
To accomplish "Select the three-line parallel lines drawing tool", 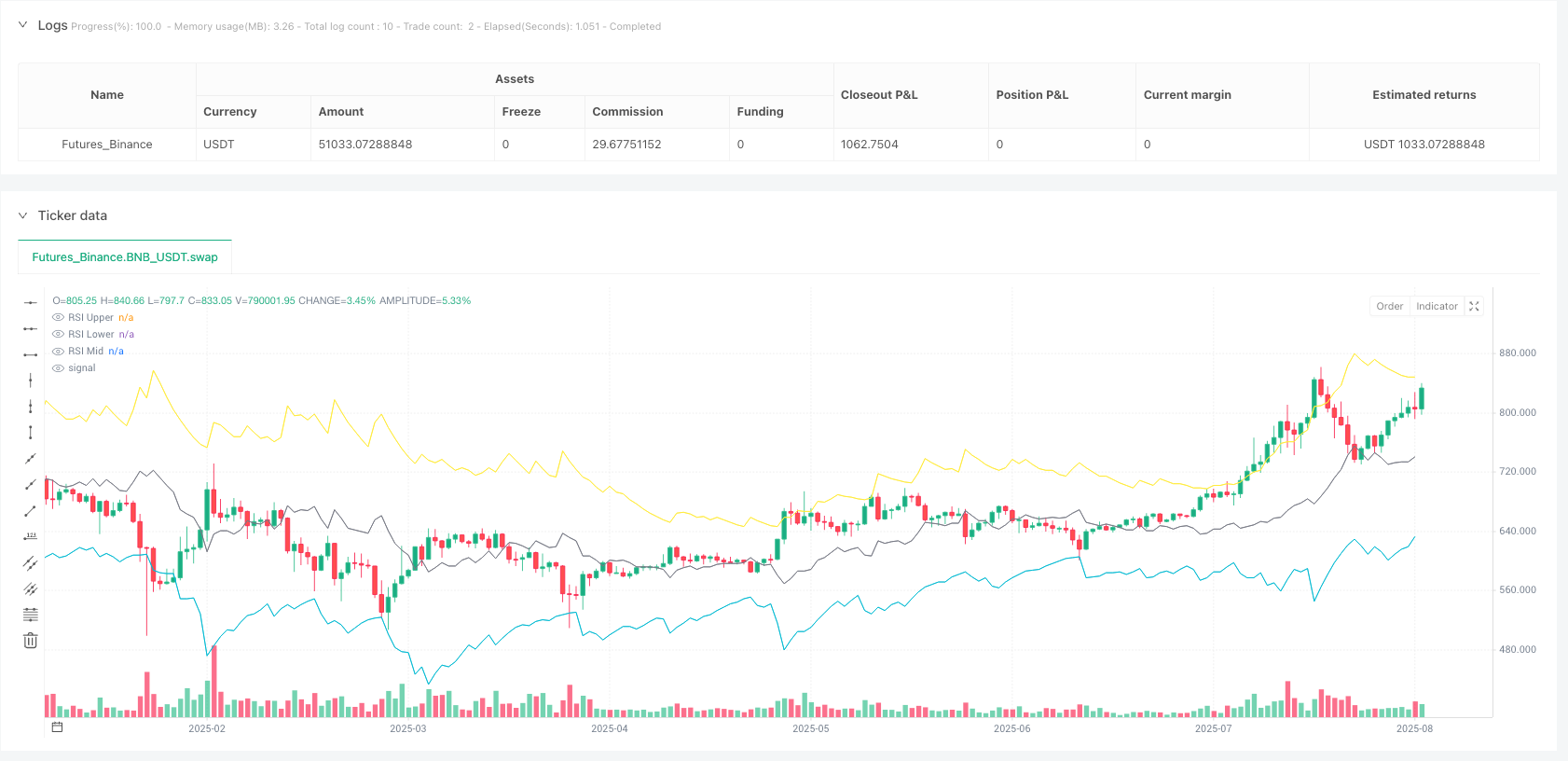I will pyautogui.click(x=31, y=588).
